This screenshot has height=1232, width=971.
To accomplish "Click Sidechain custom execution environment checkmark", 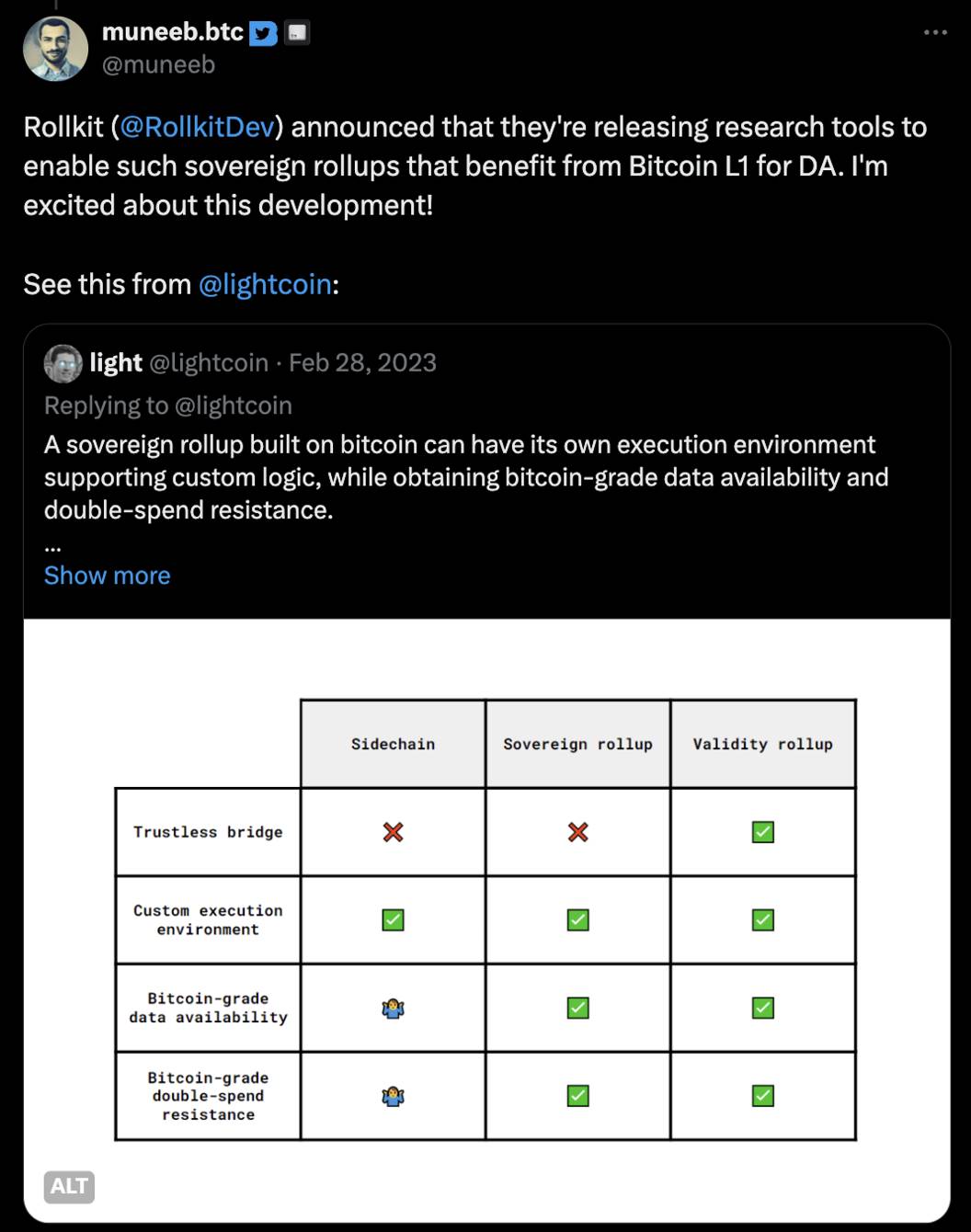I will coord(393,919).
